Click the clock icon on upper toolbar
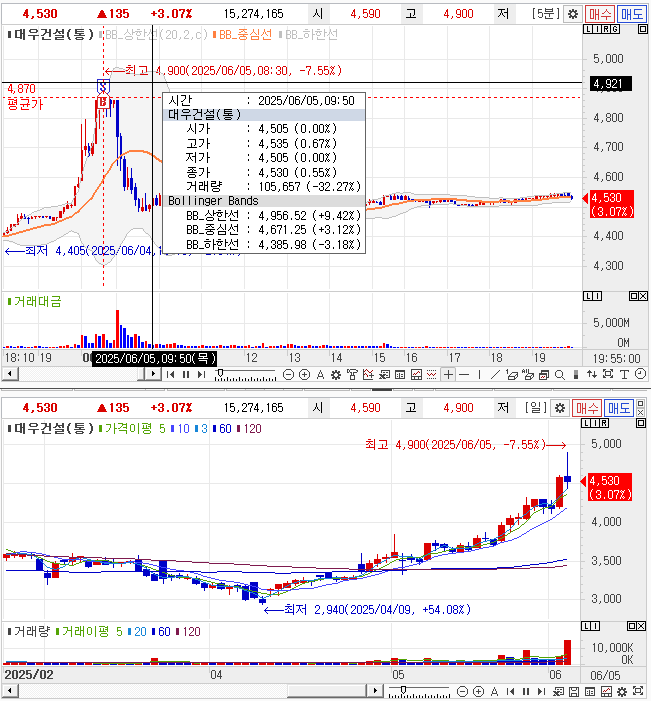651x701 pixels. pos(640,374)
